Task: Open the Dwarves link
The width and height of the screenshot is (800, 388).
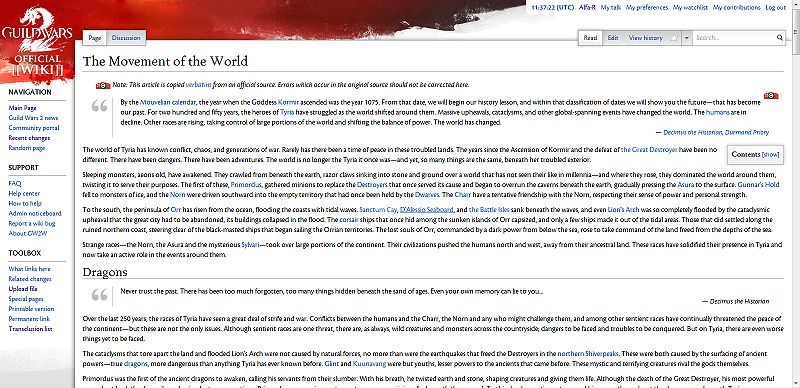Action: point(427,195)
